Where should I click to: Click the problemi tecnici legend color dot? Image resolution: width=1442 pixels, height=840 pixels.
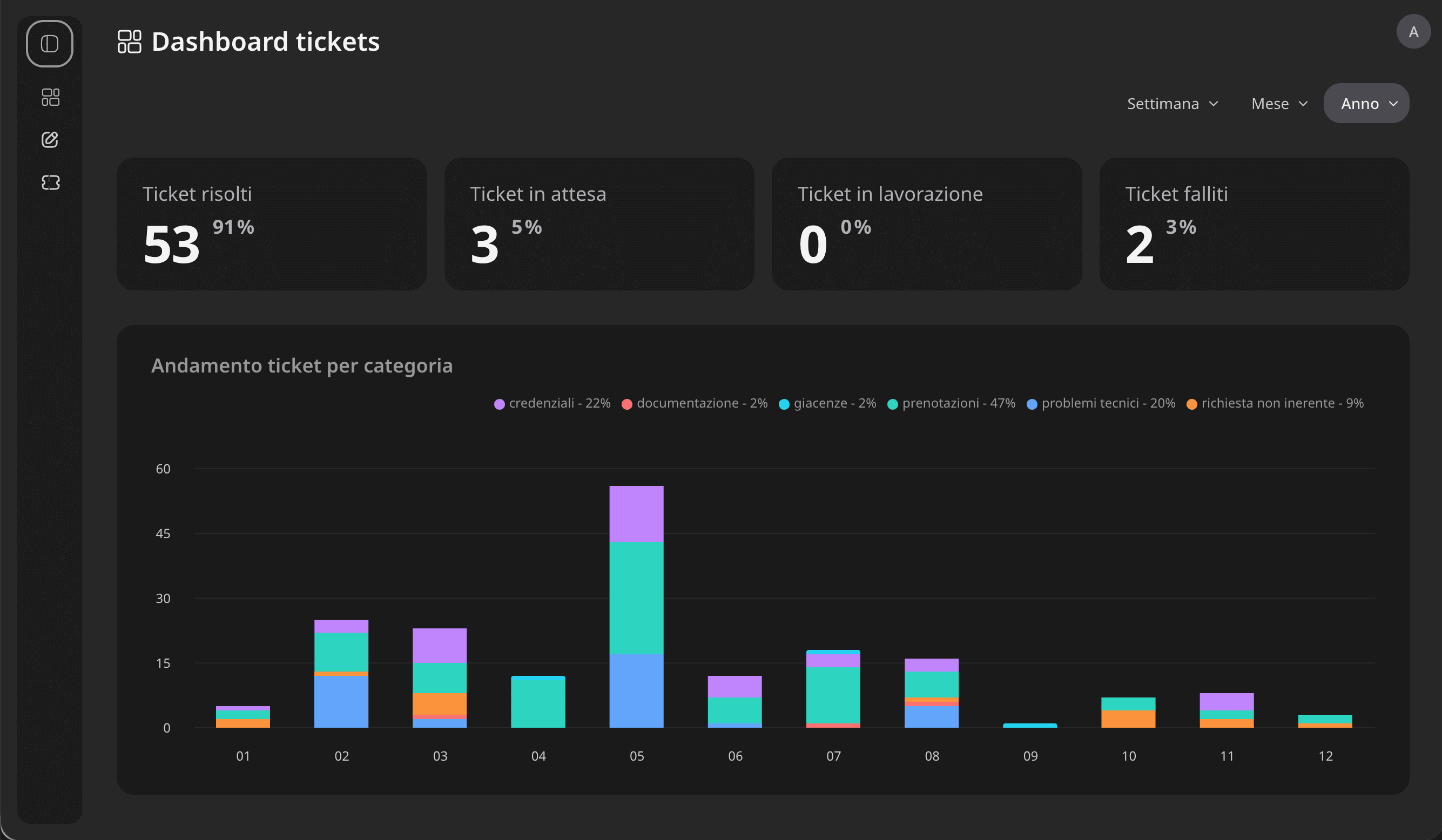[1032, 404]
